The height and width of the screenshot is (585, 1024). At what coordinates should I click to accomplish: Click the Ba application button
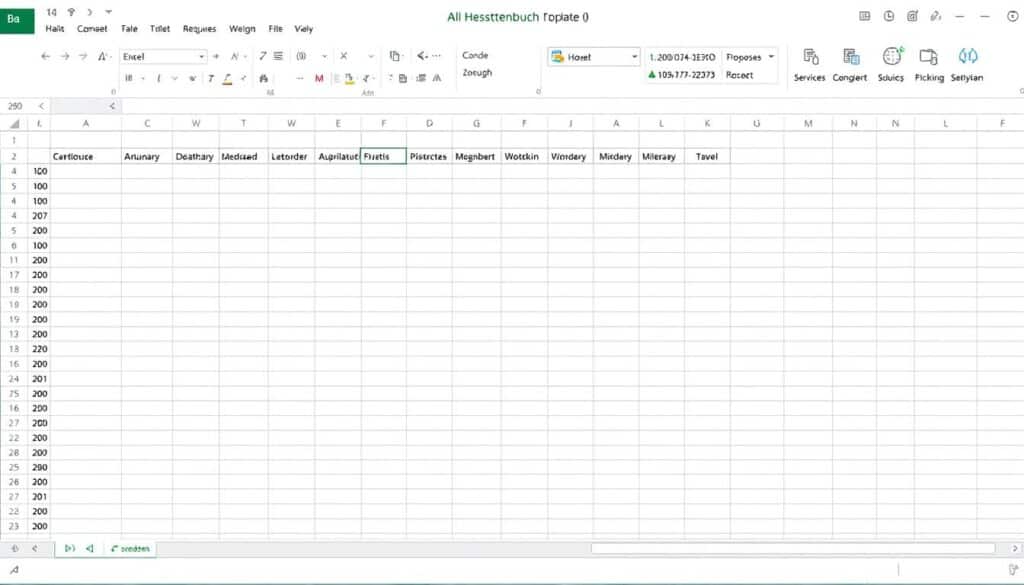[17, 19]
